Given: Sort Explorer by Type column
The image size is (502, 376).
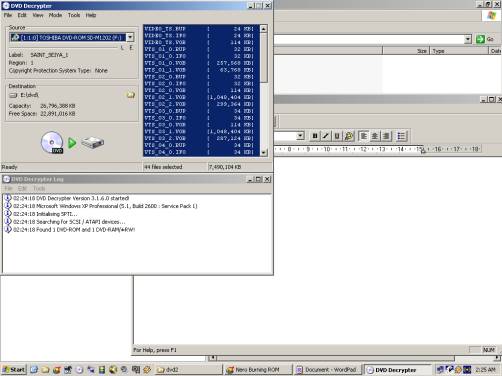Looking at the screenshot, I should tap(459, 51).
